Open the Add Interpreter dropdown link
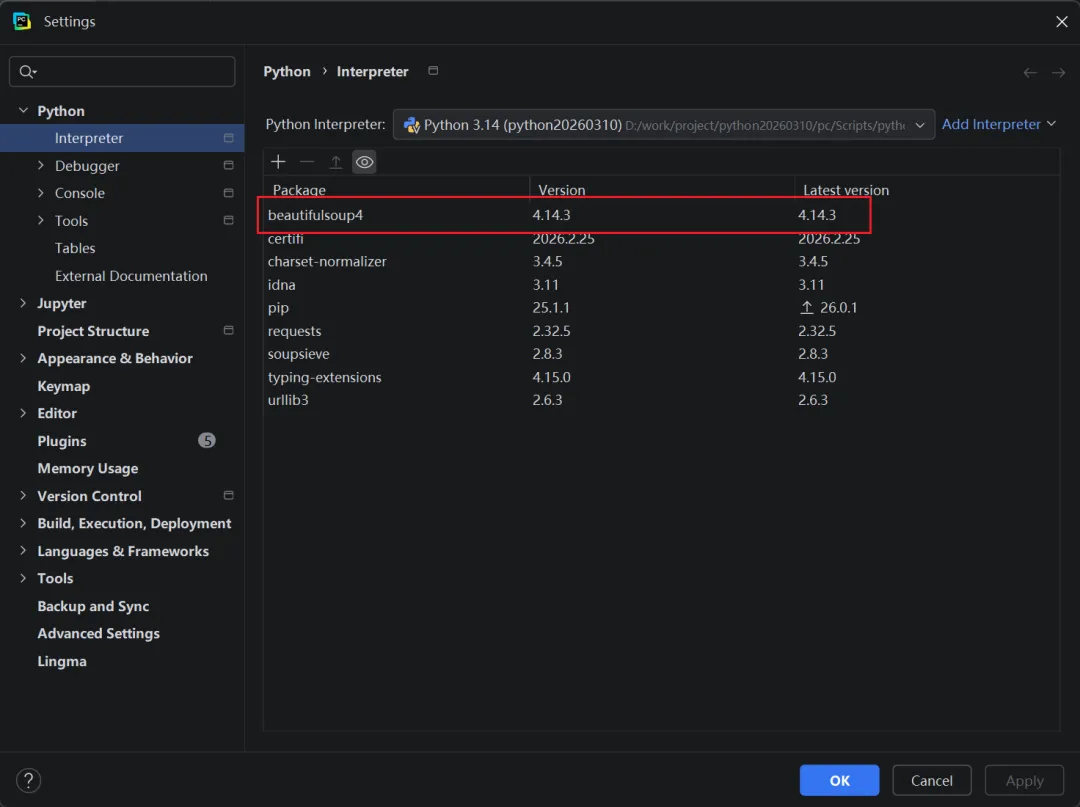The height and width of the screenshot is (807, 1080). coord(998,124)
